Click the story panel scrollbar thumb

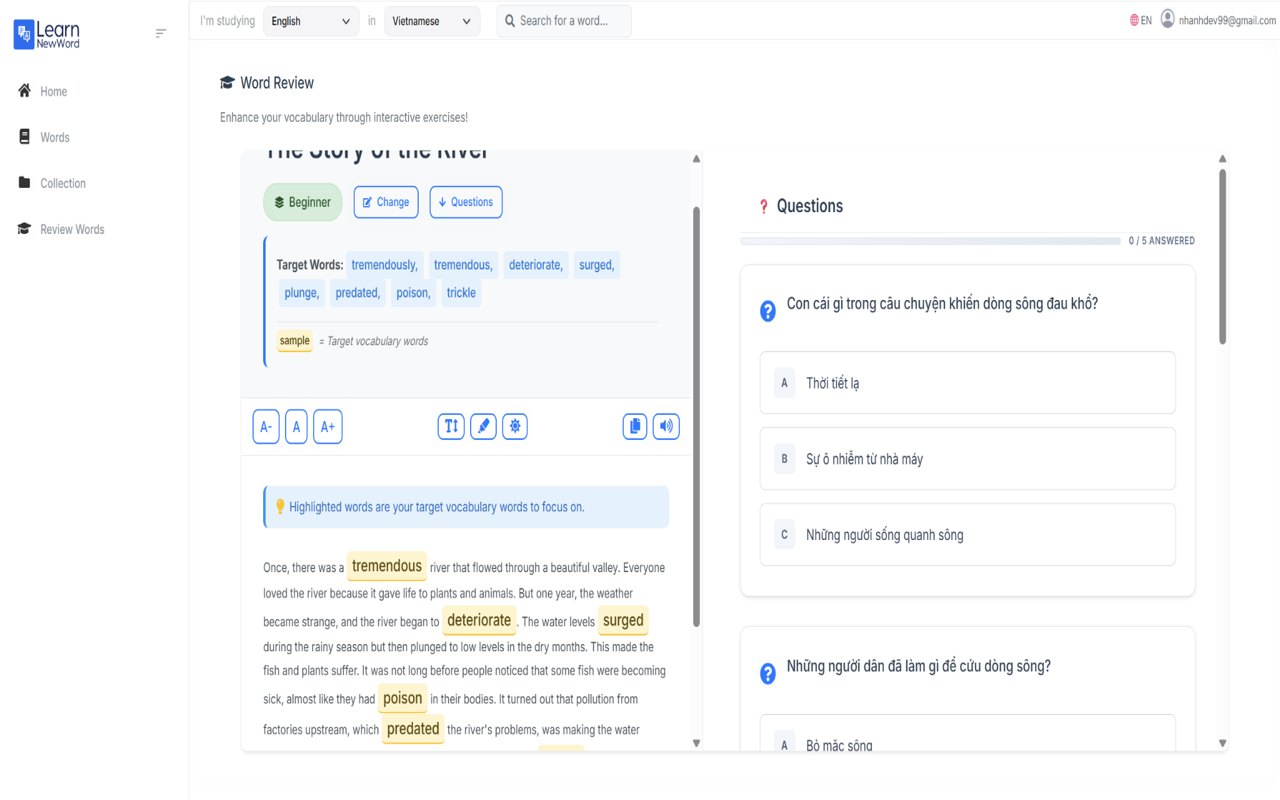(696, 417)
